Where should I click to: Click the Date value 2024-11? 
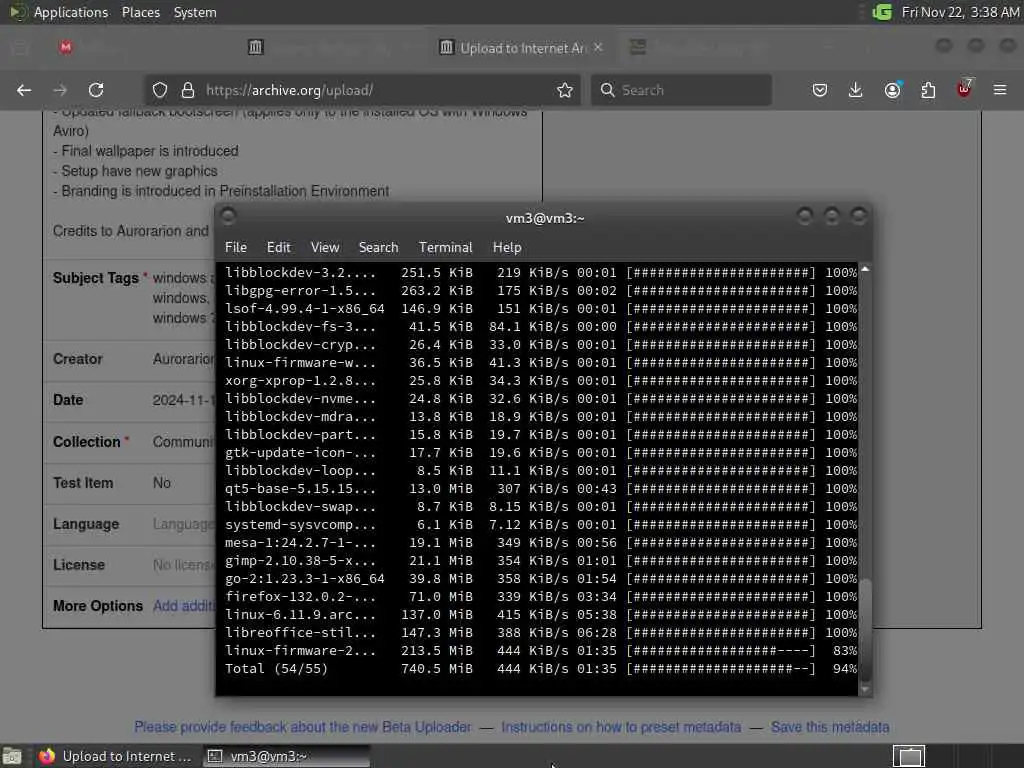(182, 400)
